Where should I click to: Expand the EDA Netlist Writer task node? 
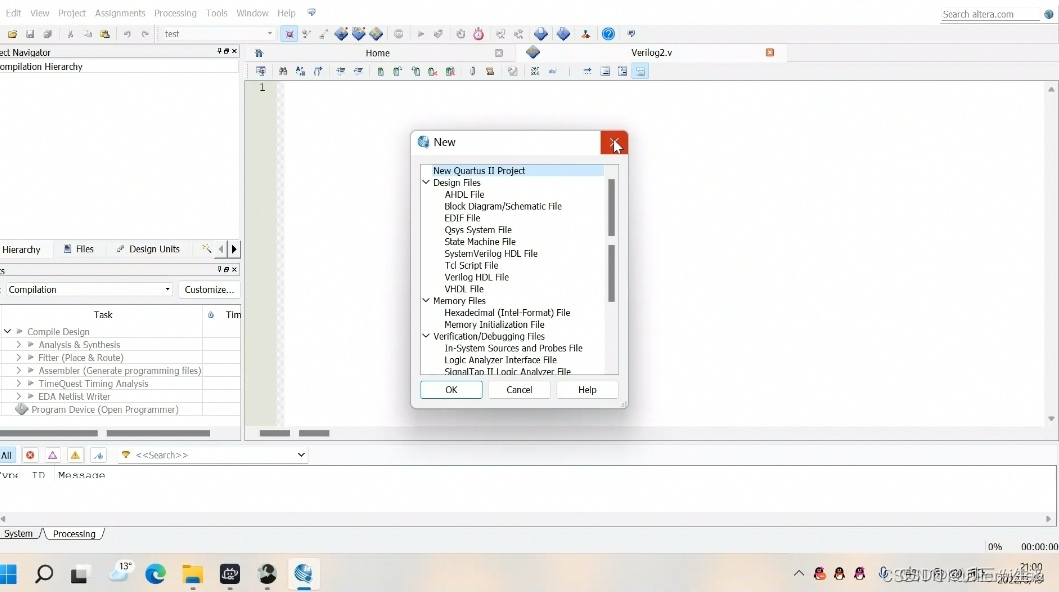click(x=19, y=396)
